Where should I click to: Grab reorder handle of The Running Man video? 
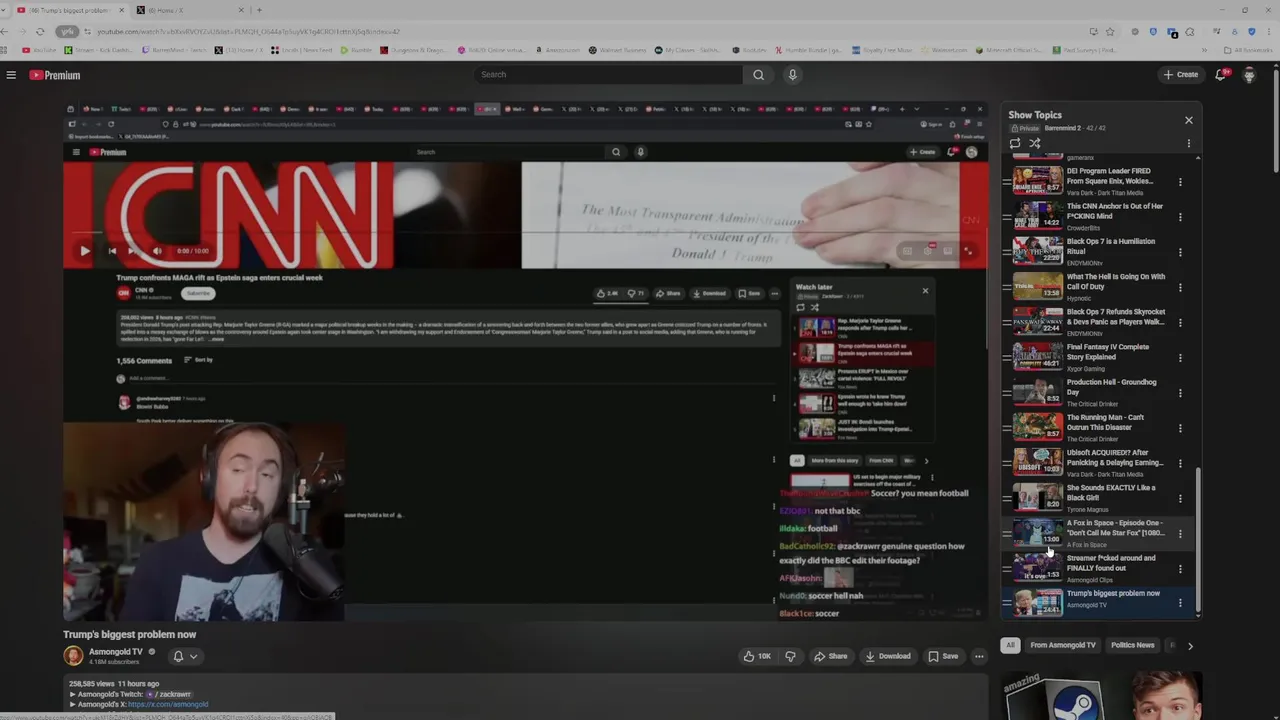[1007, 428]
